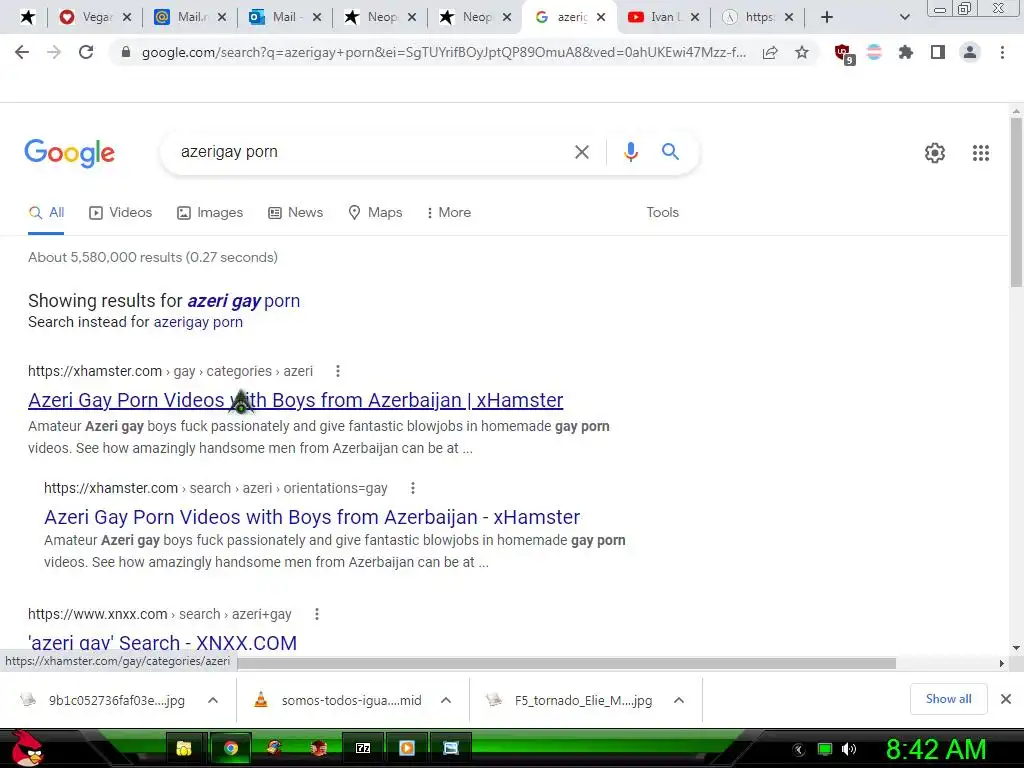Screen dimensions: 1024x768
Task: Clear the Google search box text
Action: pos(581,152)
